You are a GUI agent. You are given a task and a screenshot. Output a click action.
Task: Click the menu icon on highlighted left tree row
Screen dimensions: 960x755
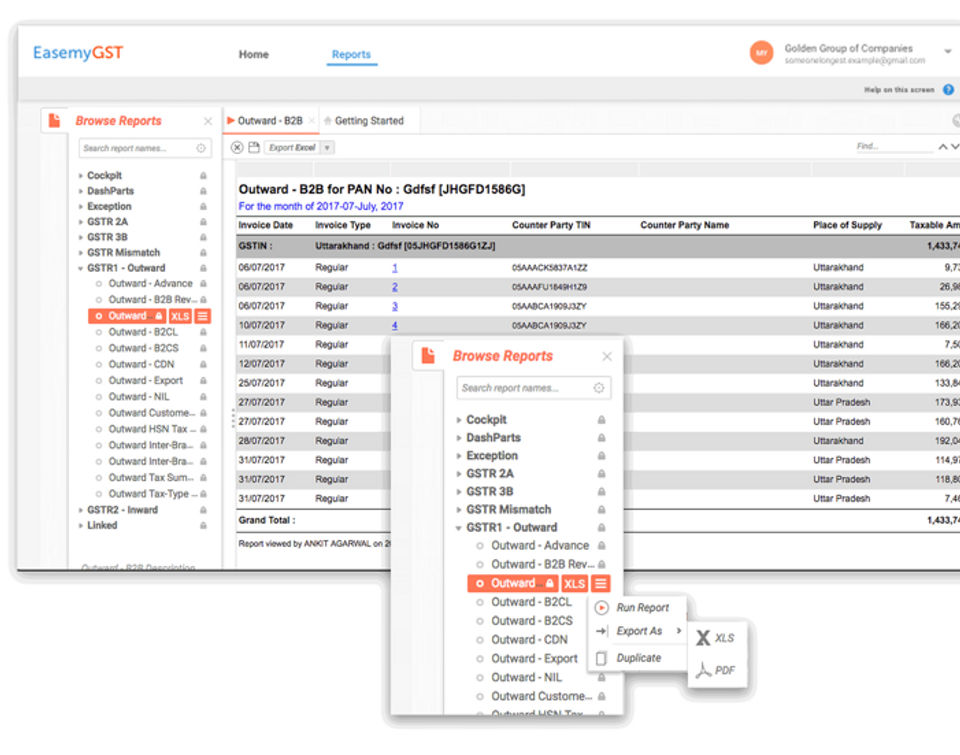pyautogui.click(x=203, y=316)
